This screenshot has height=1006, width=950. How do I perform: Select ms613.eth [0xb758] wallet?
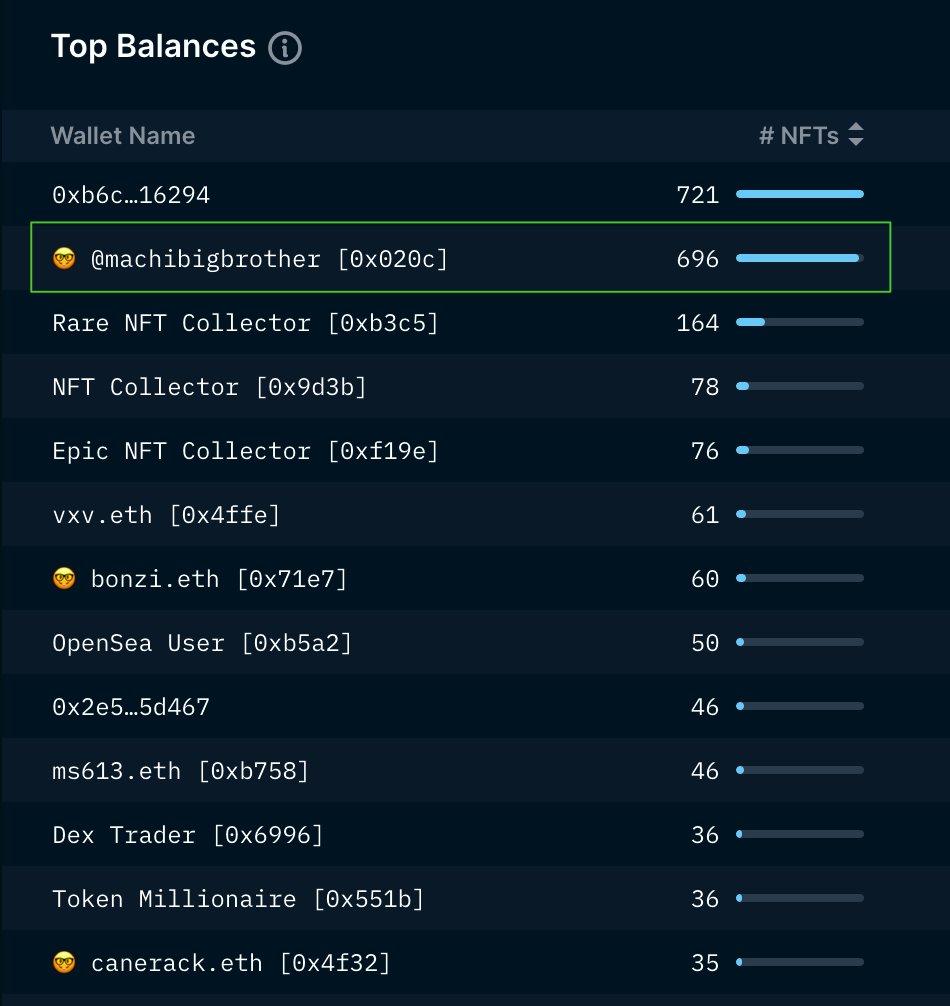(x=180, y=771)
